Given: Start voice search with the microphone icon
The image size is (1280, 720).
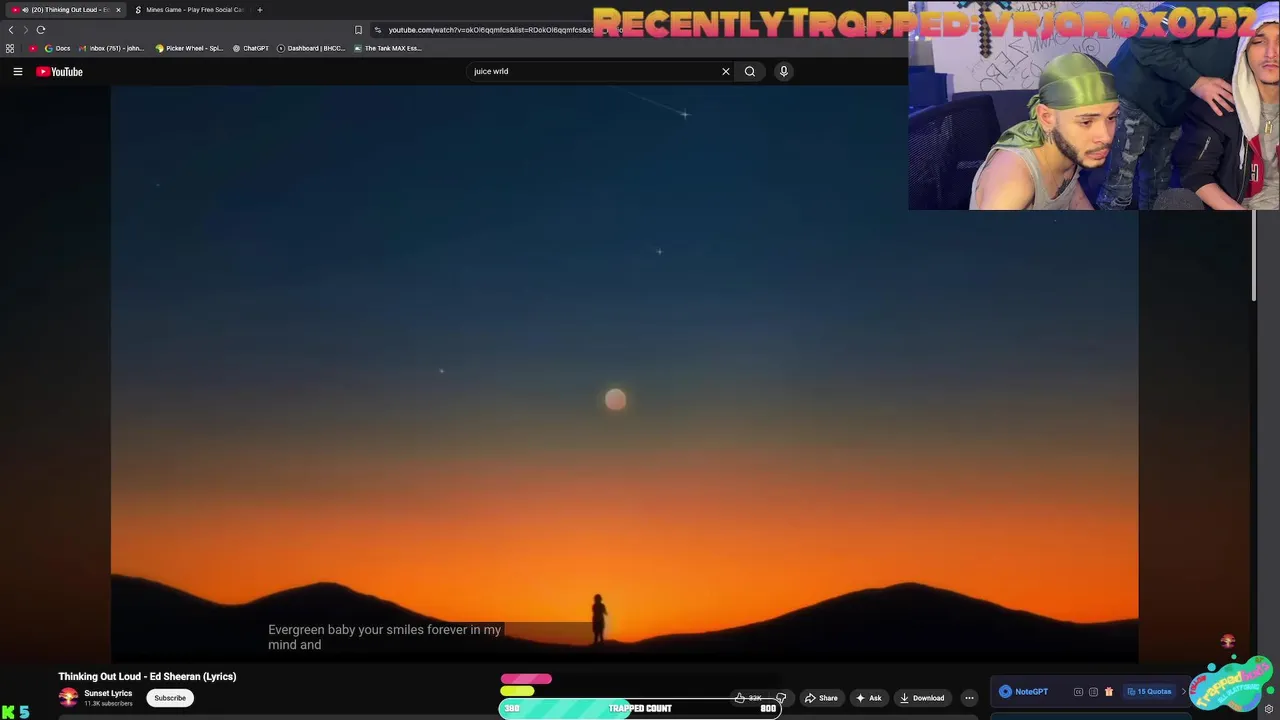Looking at the screenshot, I should [784, 71].
